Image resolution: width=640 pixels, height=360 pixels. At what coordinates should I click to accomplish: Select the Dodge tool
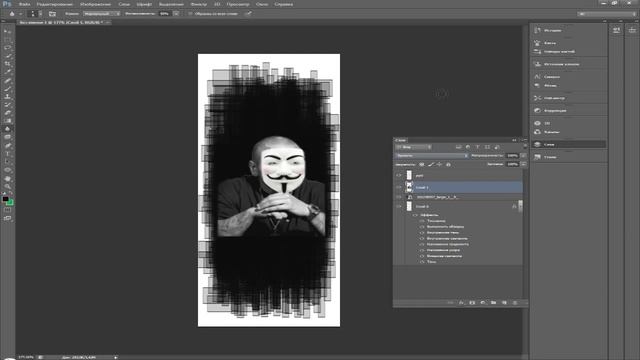click(7, 138)
